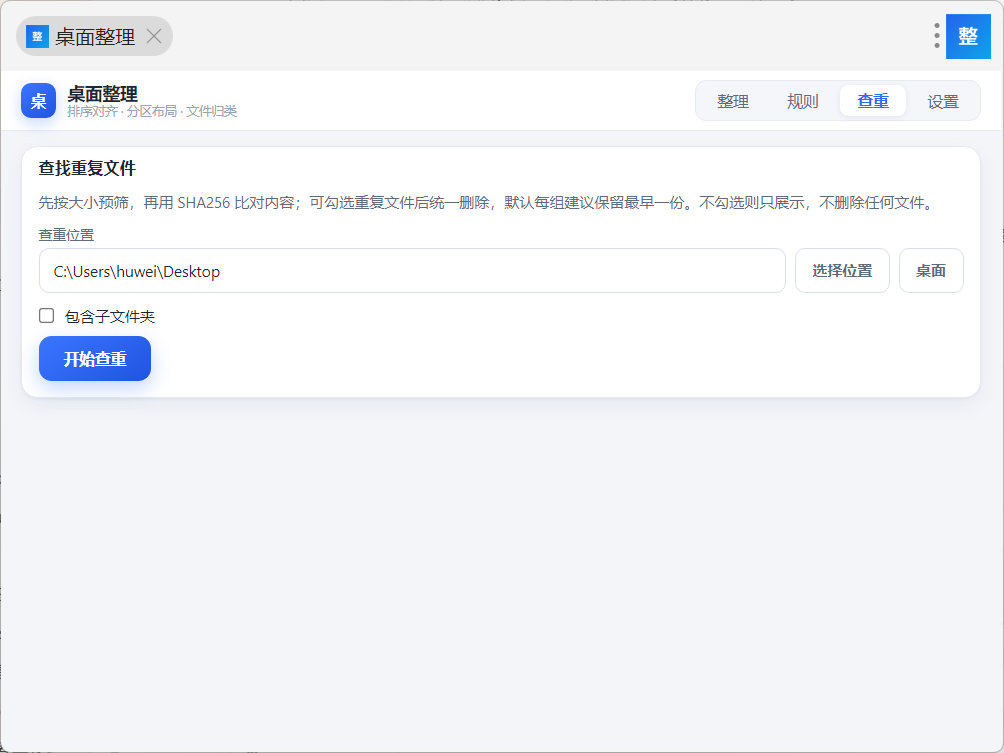Click the 查找重复文件 heading
Viewport: 1004px width, 753px height.
pyautogui.click(x=87, y=168)
